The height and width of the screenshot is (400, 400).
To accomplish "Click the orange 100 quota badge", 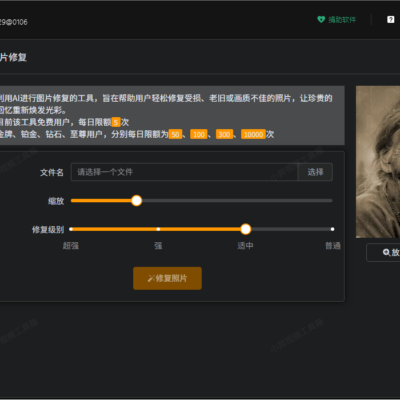I will click(x=199, y=134).
